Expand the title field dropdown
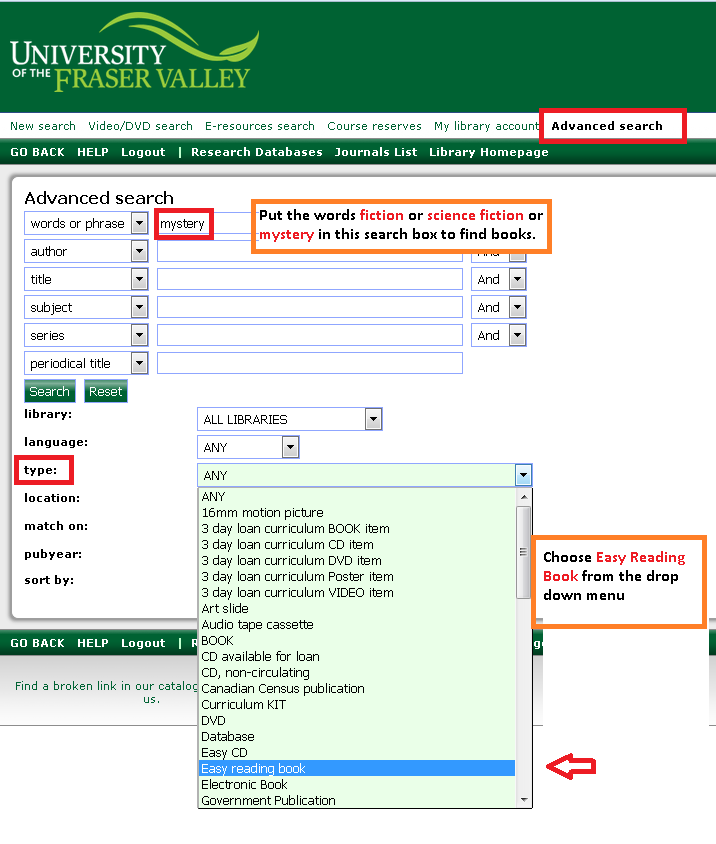Image resolution: width=716 pixels, height=844 pixels. coord(139,279)
